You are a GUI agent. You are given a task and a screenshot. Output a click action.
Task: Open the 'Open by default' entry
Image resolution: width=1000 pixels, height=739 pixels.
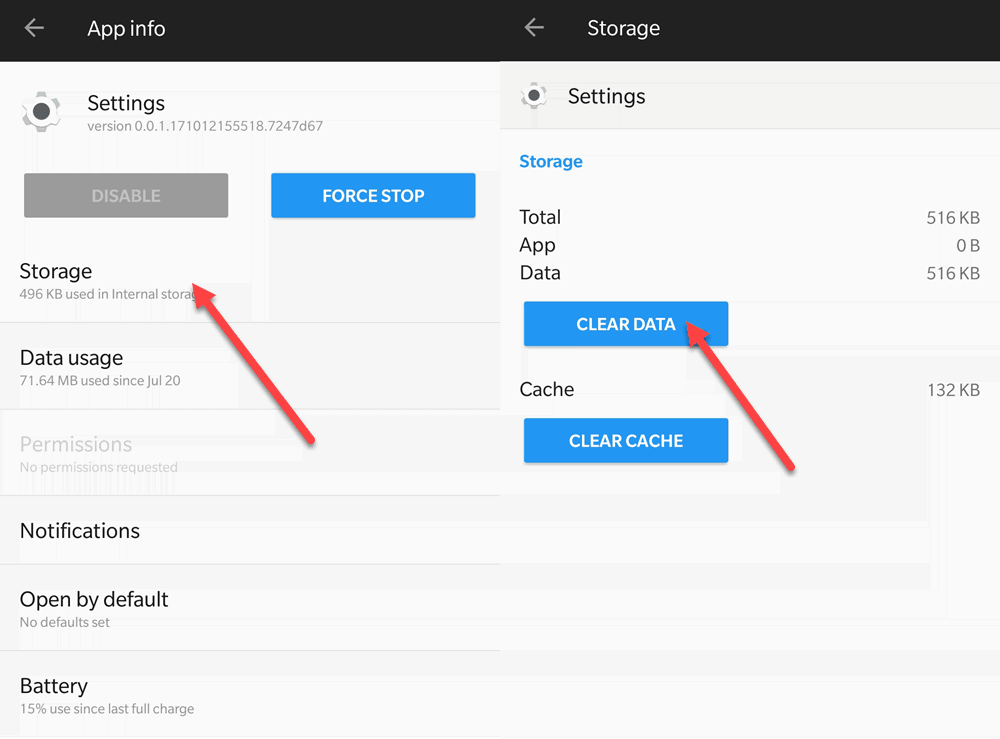[x=94, y=608]
